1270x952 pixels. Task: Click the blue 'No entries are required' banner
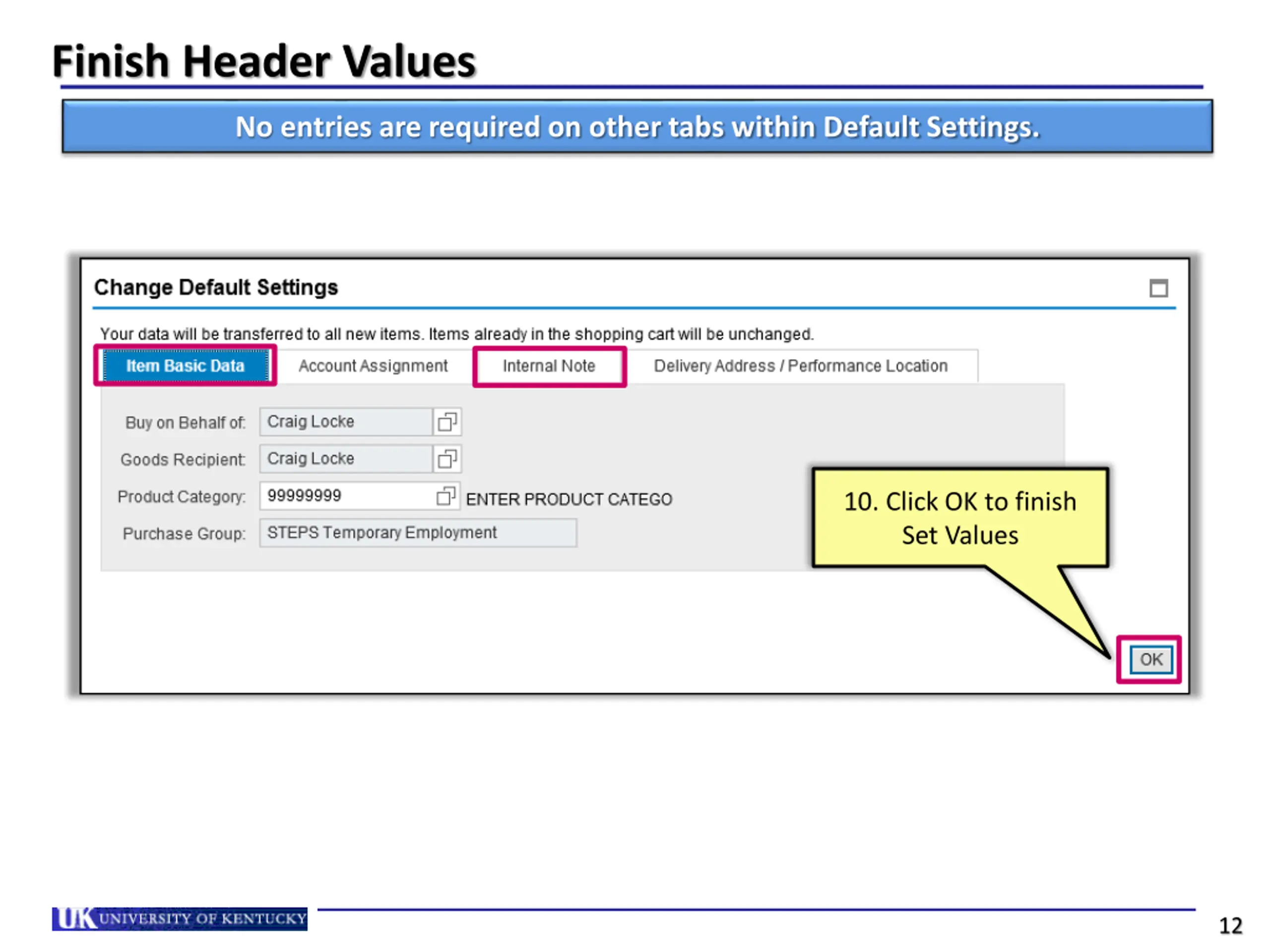(636, 127)
